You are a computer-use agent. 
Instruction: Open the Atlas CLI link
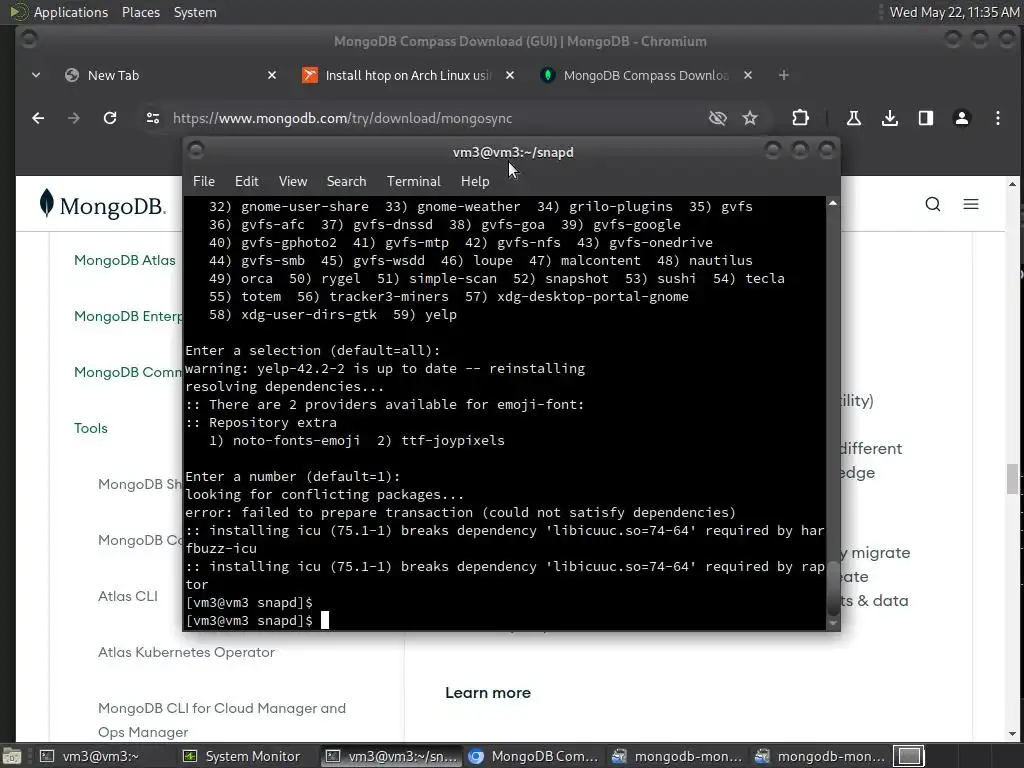[128, 596]
